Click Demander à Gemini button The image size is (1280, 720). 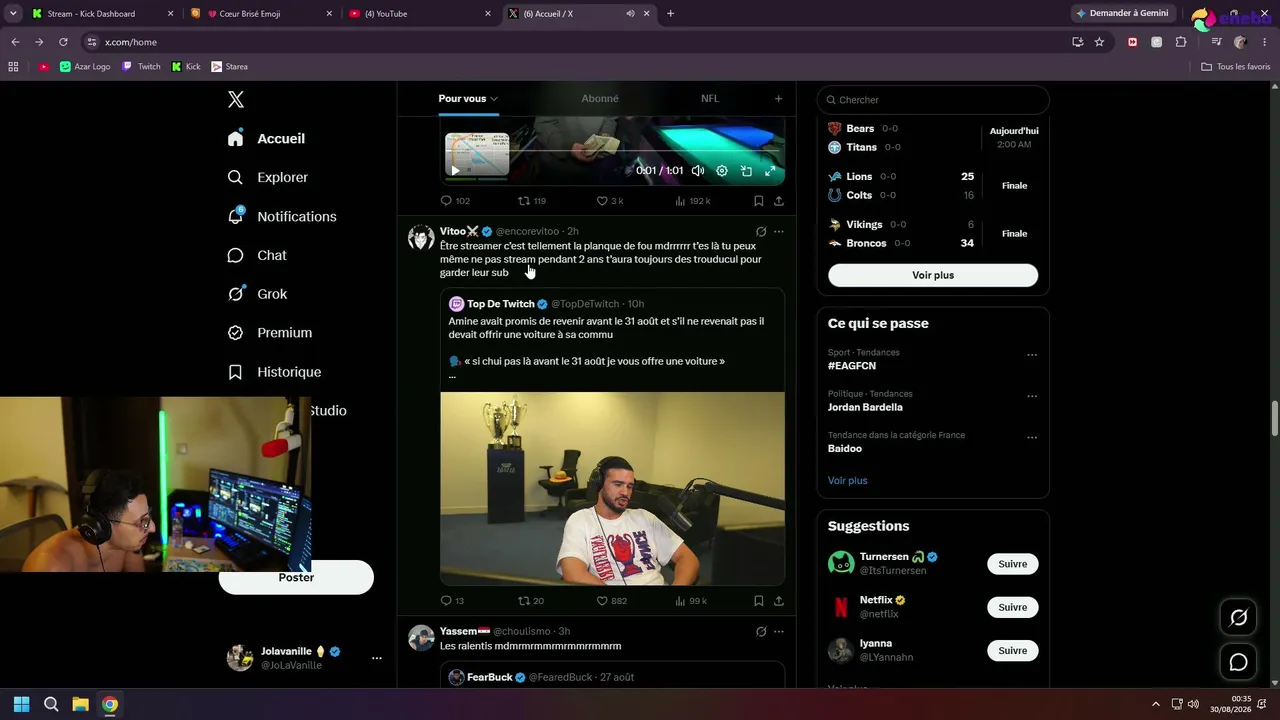pos(1122,14)
